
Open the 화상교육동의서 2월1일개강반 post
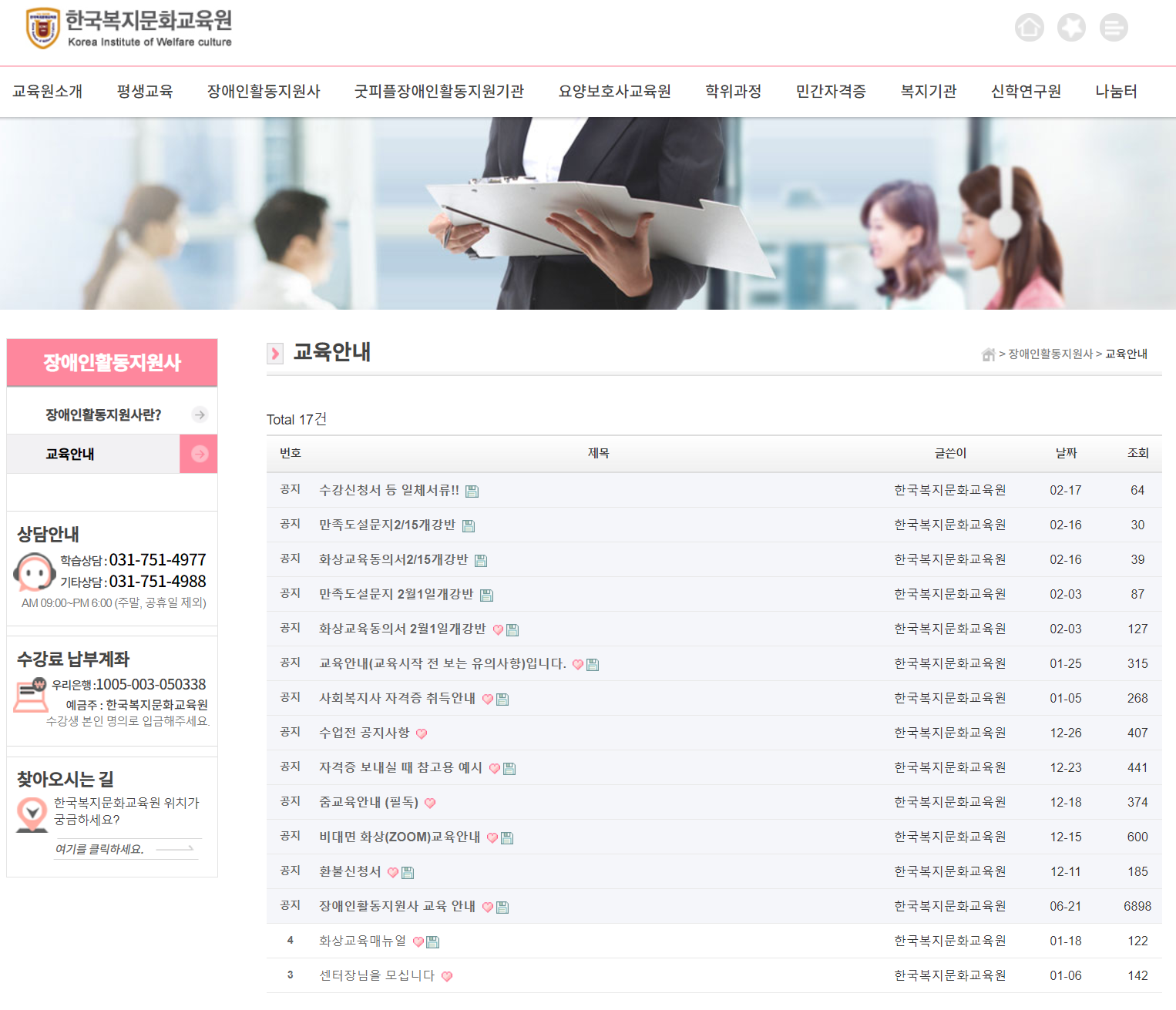click(x=402, y=629)
